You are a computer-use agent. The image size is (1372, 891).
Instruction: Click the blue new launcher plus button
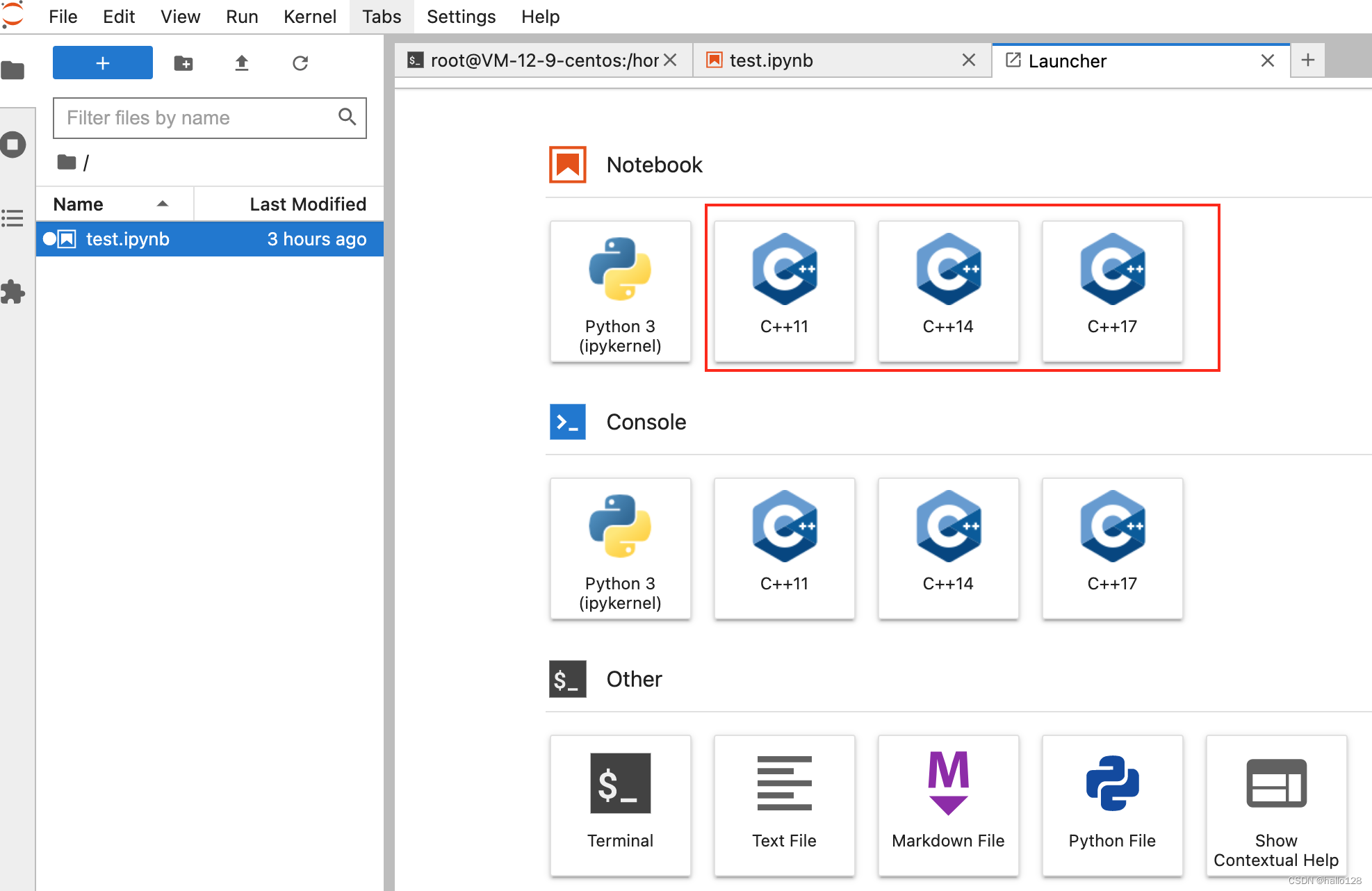point(103,63)
